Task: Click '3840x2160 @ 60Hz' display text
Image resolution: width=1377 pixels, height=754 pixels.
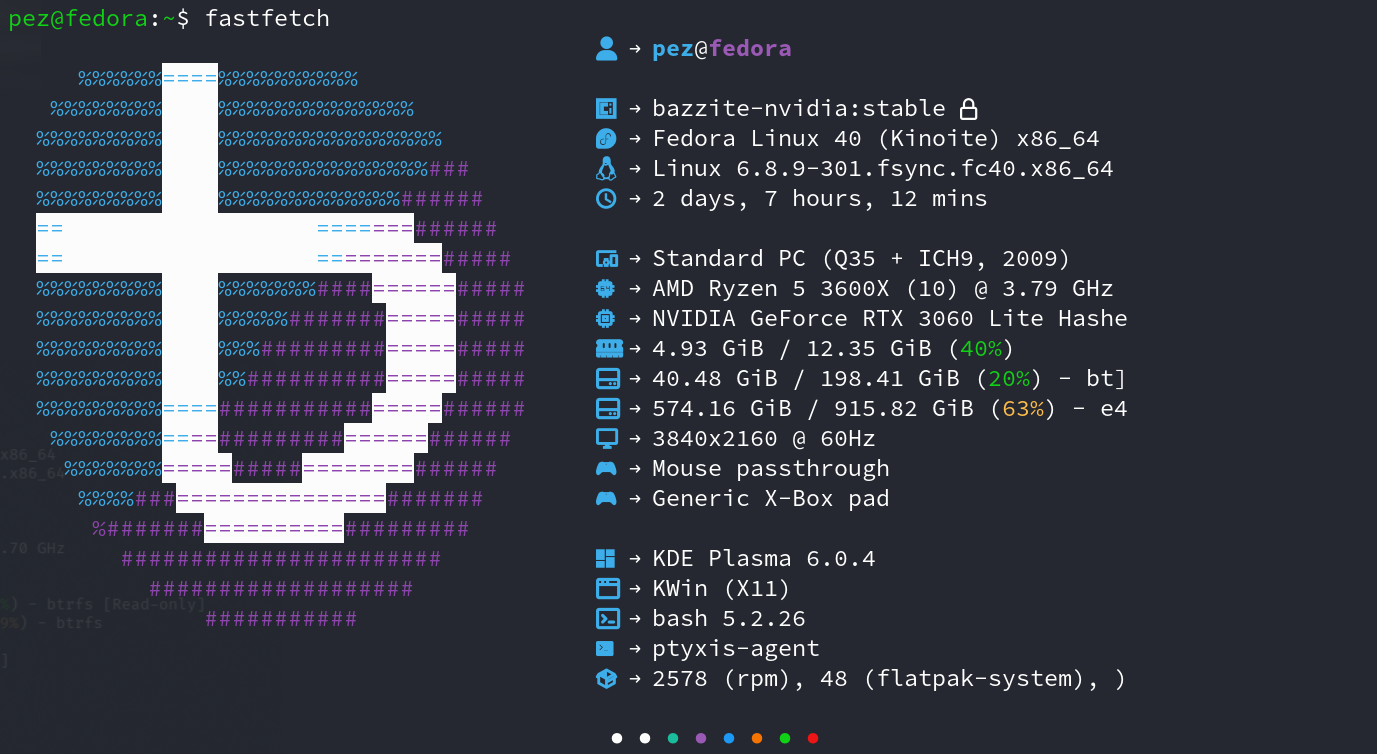Action: [x=764, y=438]
